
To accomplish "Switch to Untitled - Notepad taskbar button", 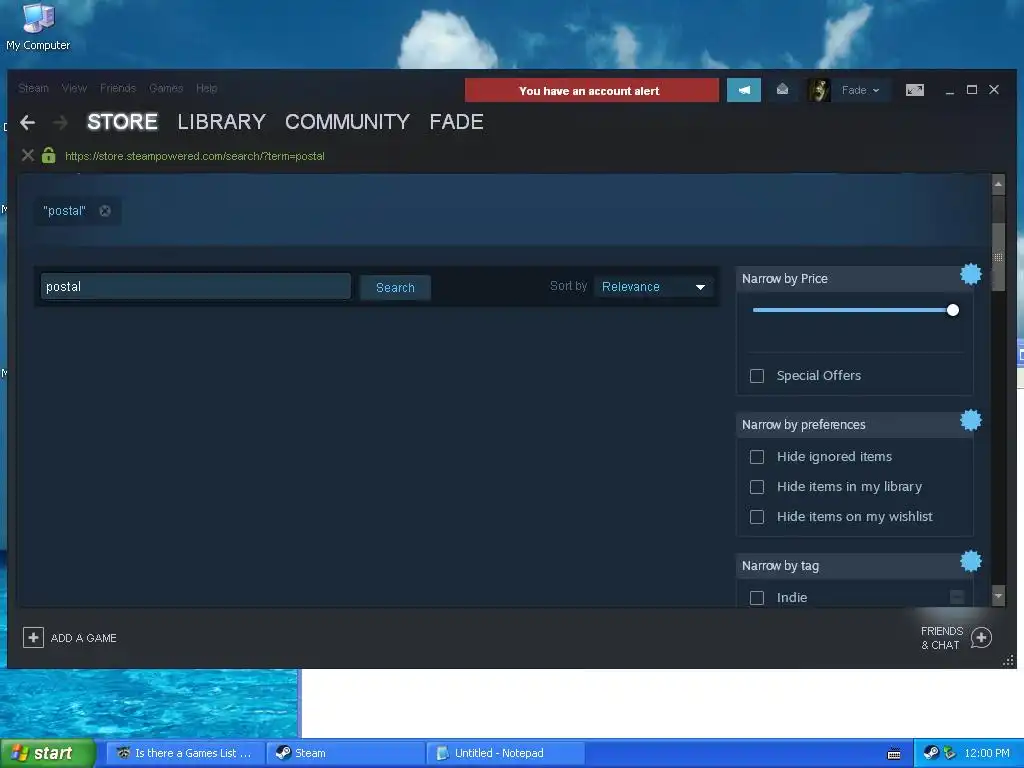I will (505, 753).
